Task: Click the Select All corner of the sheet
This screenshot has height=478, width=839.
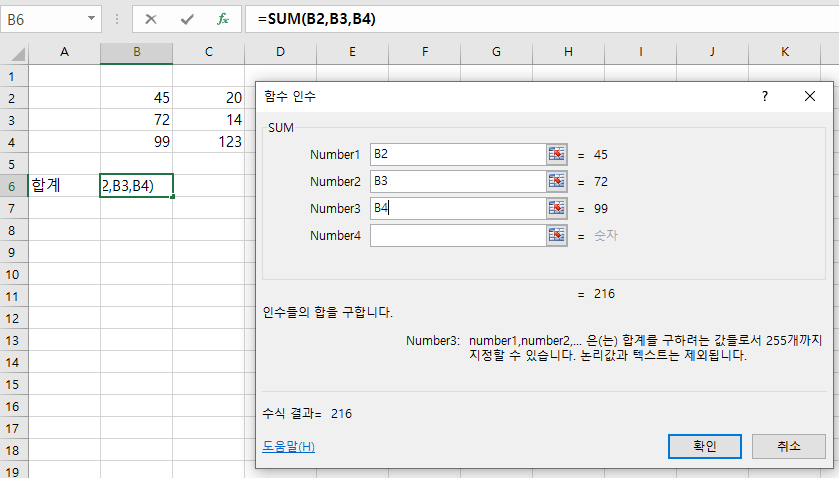Action: (x=13, y=52)
